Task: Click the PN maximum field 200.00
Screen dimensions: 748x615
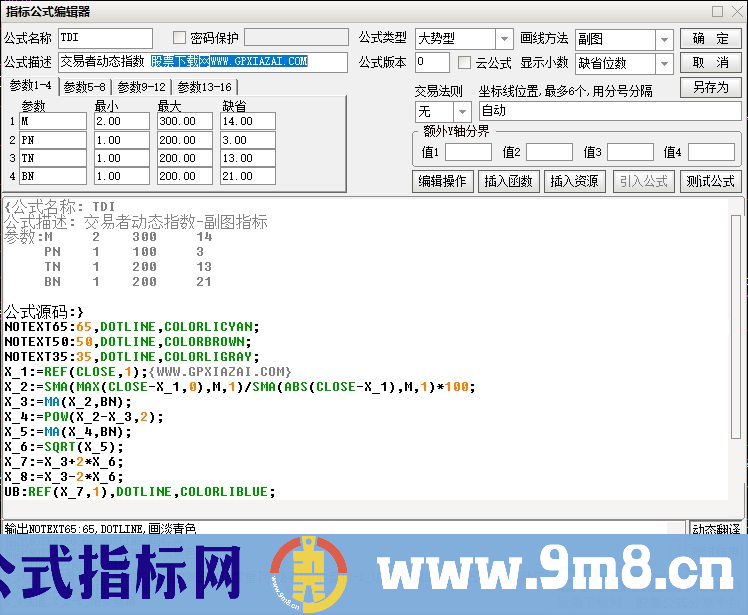Action: point(185,140)
